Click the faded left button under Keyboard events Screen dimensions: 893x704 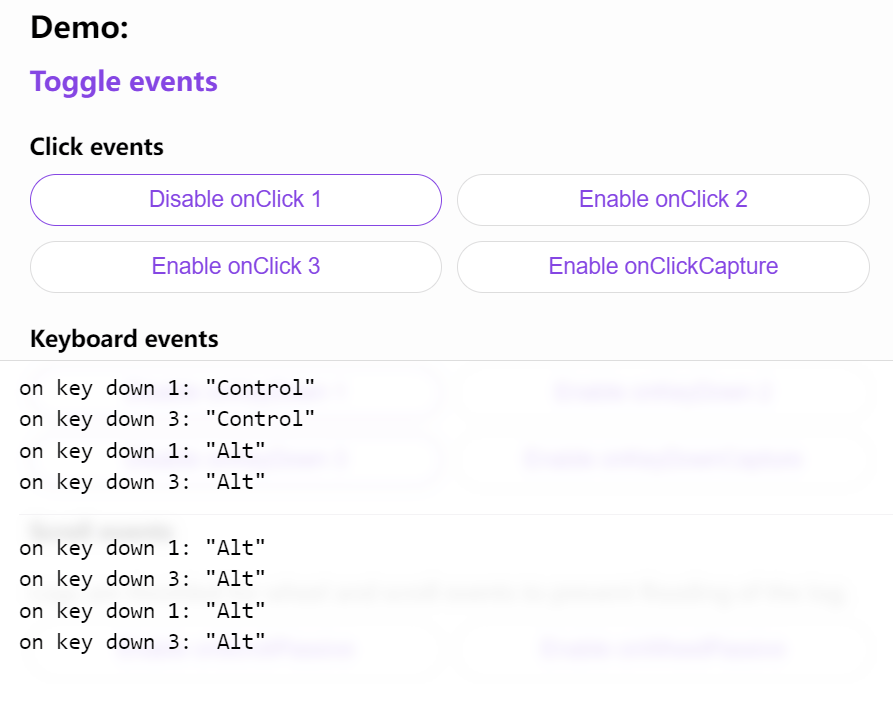235,392
